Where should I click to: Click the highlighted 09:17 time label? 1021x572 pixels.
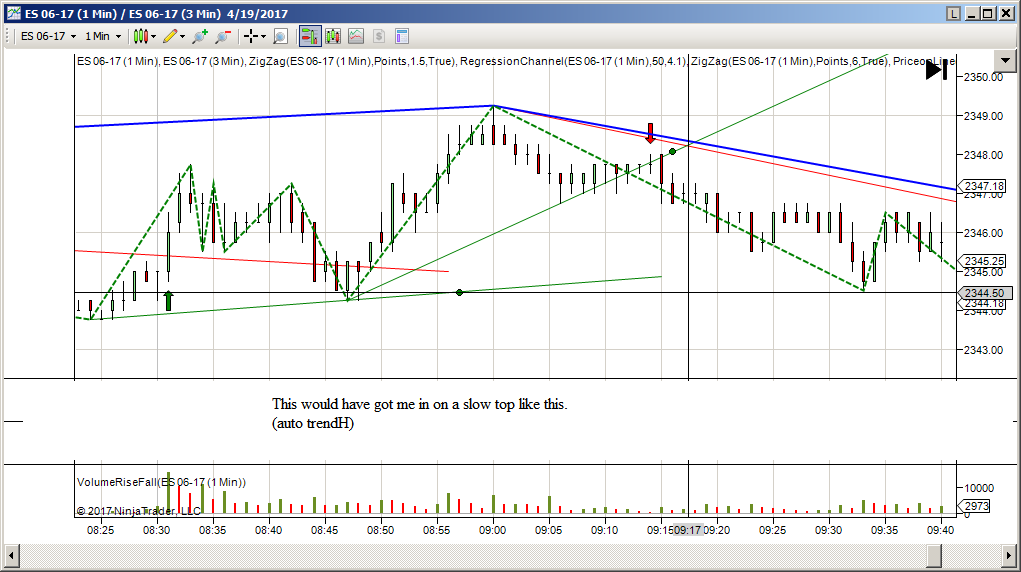click(x=688, y=530)
